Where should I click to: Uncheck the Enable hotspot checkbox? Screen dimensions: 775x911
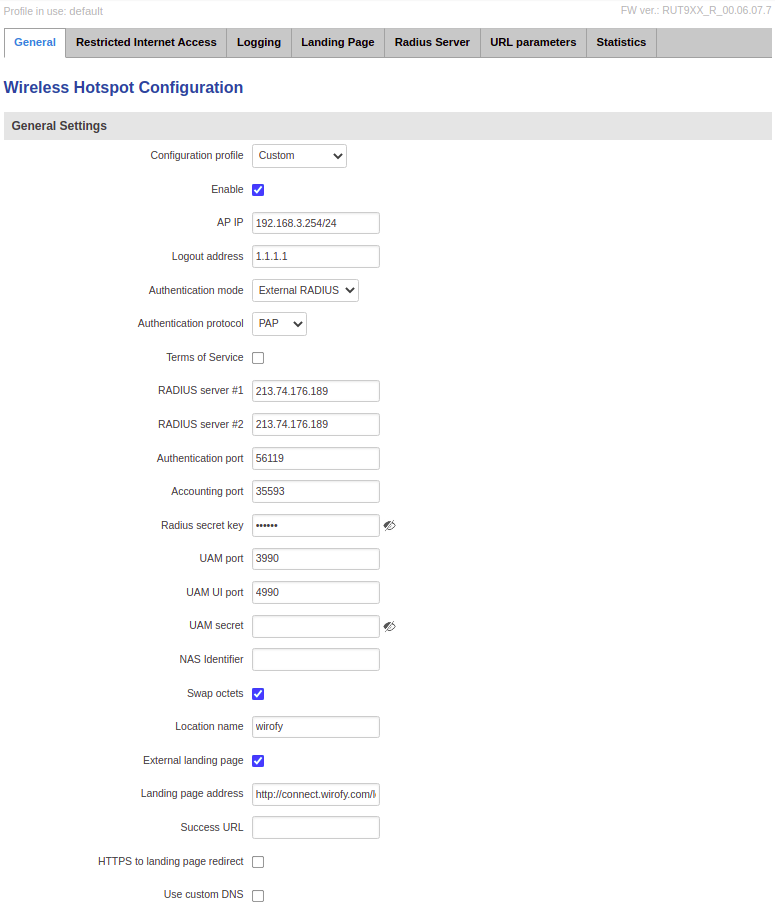pos(258,190)
